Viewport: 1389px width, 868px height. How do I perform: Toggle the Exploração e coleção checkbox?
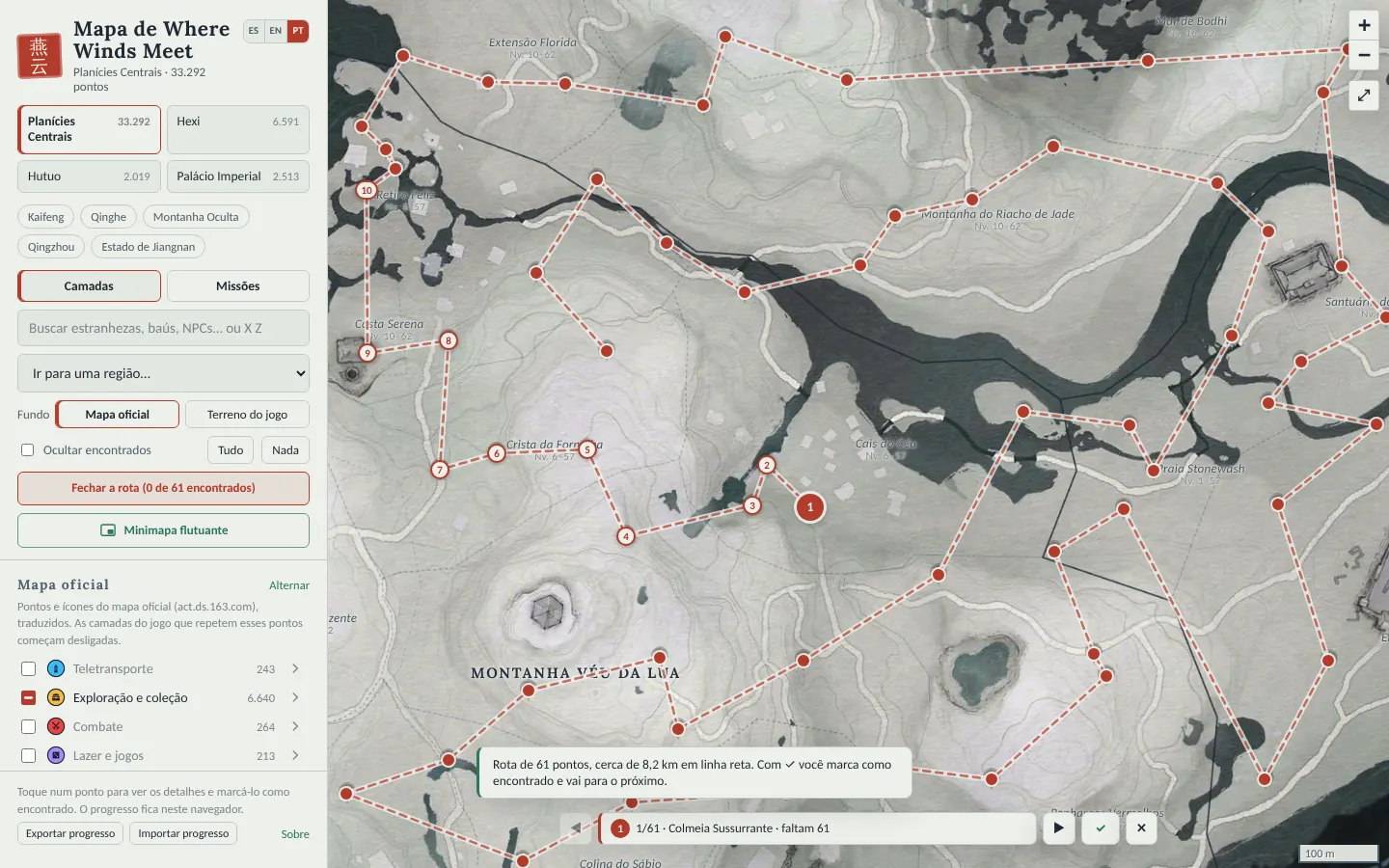(28, 697)
